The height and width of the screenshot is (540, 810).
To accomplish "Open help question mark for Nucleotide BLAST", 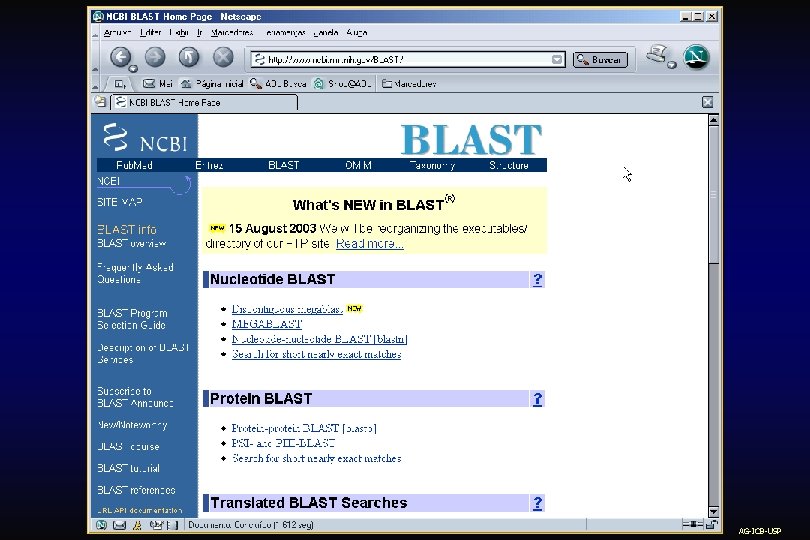I will pos(537,280).
